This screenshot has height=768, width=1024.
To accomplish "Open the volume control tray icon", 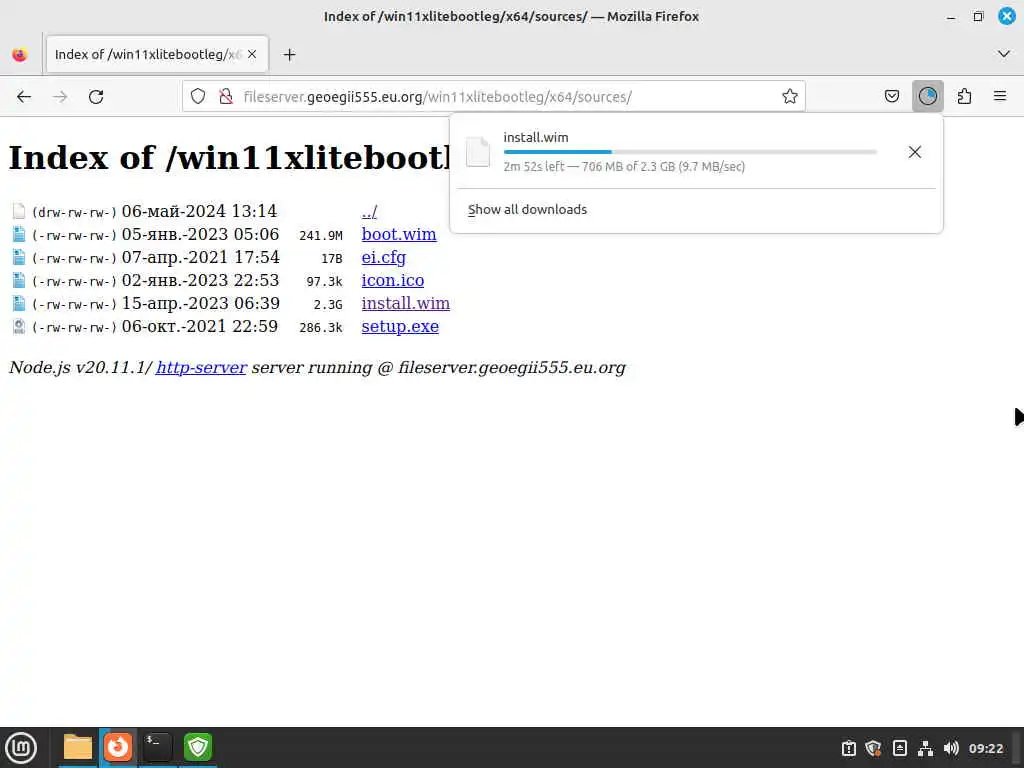I will coord(951,748).
